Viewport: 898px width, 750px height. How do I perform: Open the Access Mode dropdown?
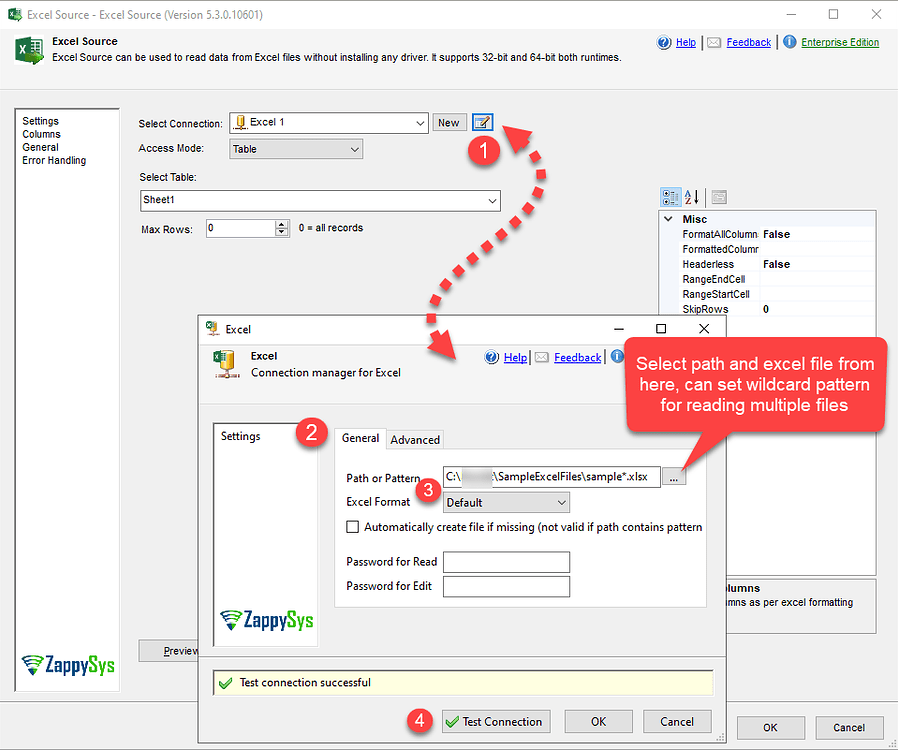click(x=354, y=149)
